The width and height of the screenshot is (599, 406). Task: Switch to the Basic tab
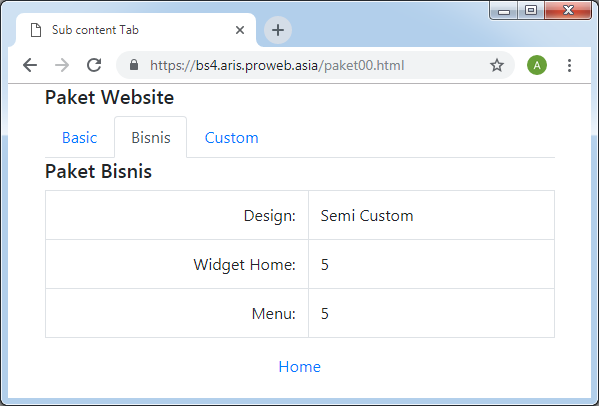pyautogui.click(x=79, y=137)
